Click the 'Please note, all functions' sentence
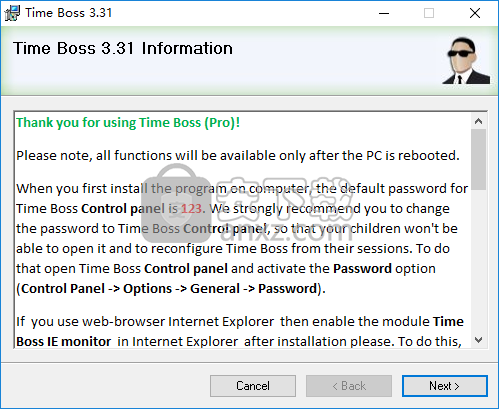Image resolution: width=499 pixels, height=409 pixels. click(238, 156)
